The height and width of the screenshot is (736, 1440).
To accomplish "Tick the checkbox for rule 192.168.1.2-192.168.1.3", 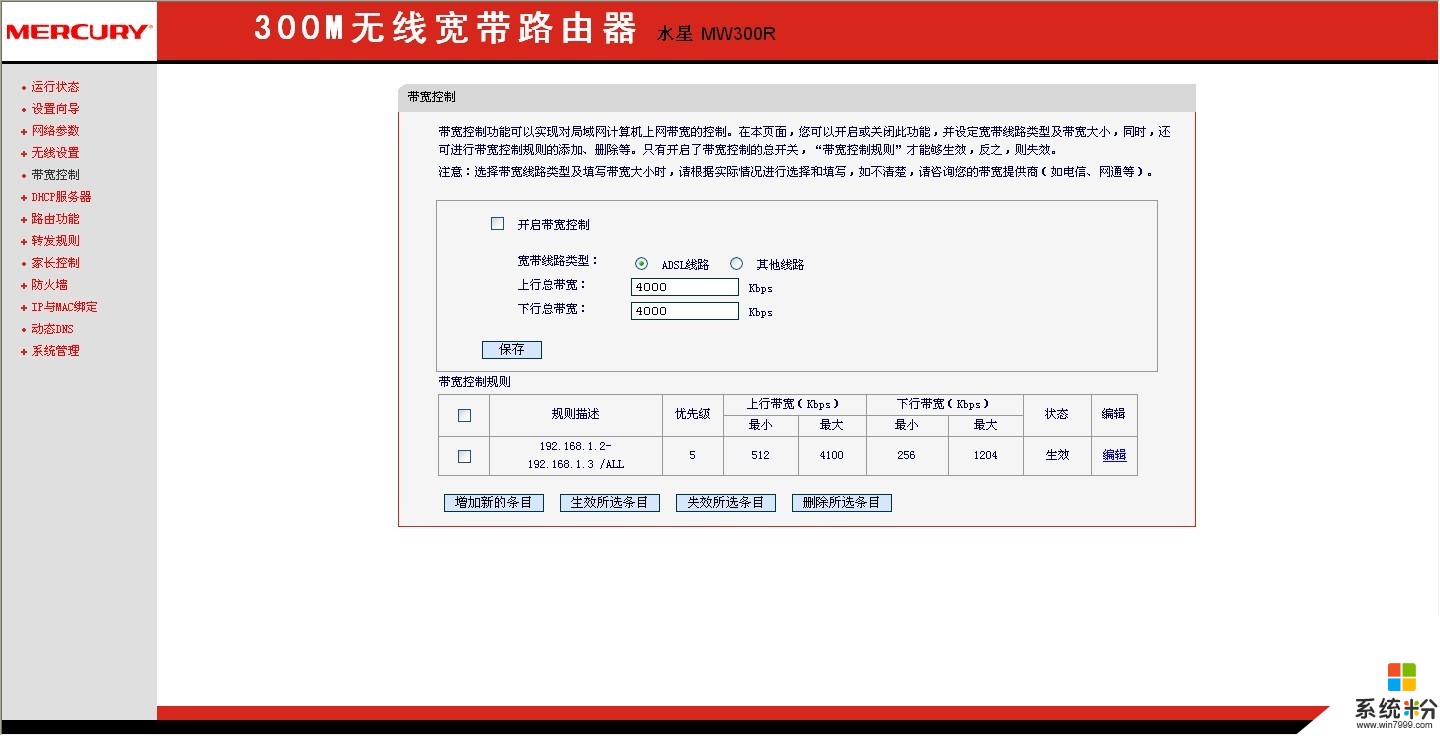I will coord(464,456).
